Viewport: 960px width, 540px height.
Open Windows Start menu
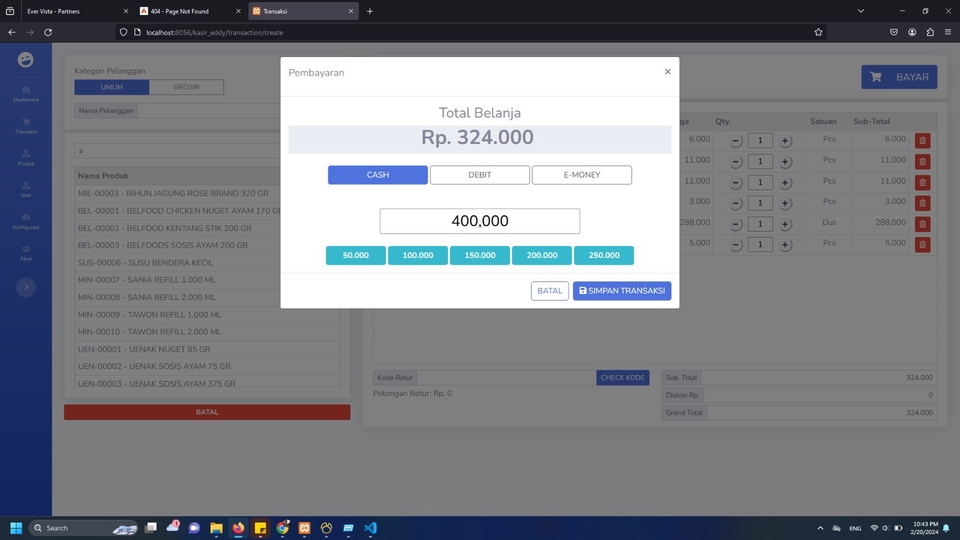coord(16,528)
